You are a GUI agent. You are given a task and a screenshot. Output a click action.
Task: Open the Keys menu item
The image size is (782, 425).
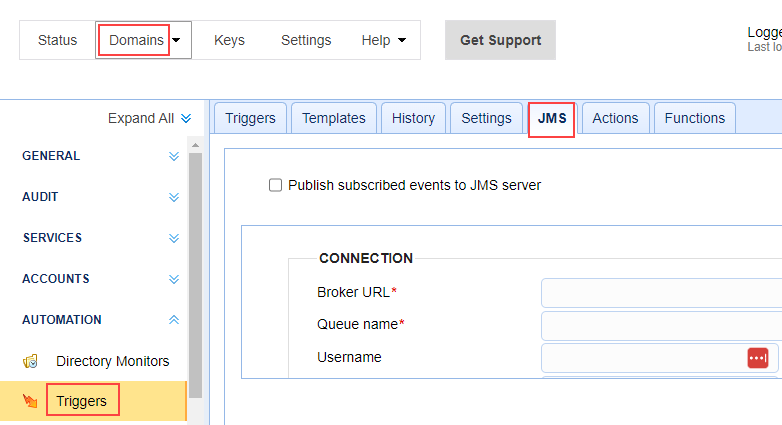click(229, 40)
